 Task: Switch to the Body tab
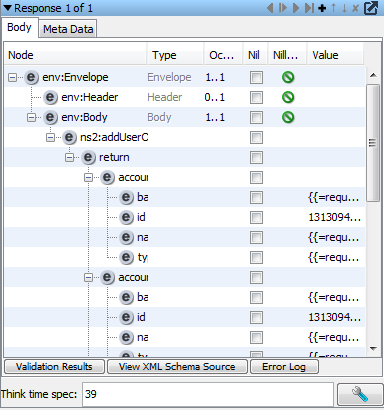19,27
